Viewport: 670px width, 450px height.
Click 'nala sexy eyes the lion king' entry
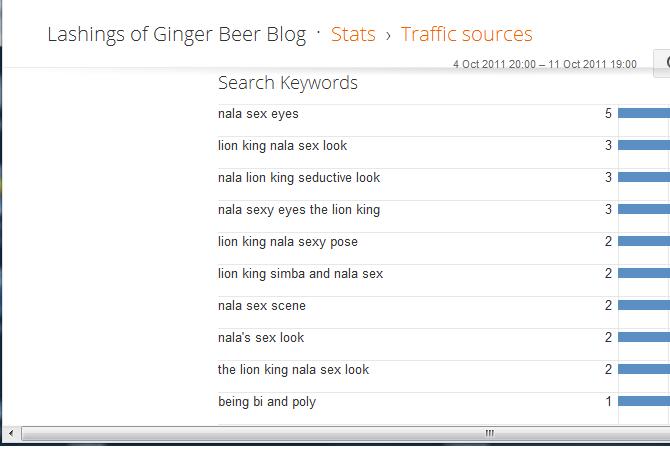tap(299, 210)
